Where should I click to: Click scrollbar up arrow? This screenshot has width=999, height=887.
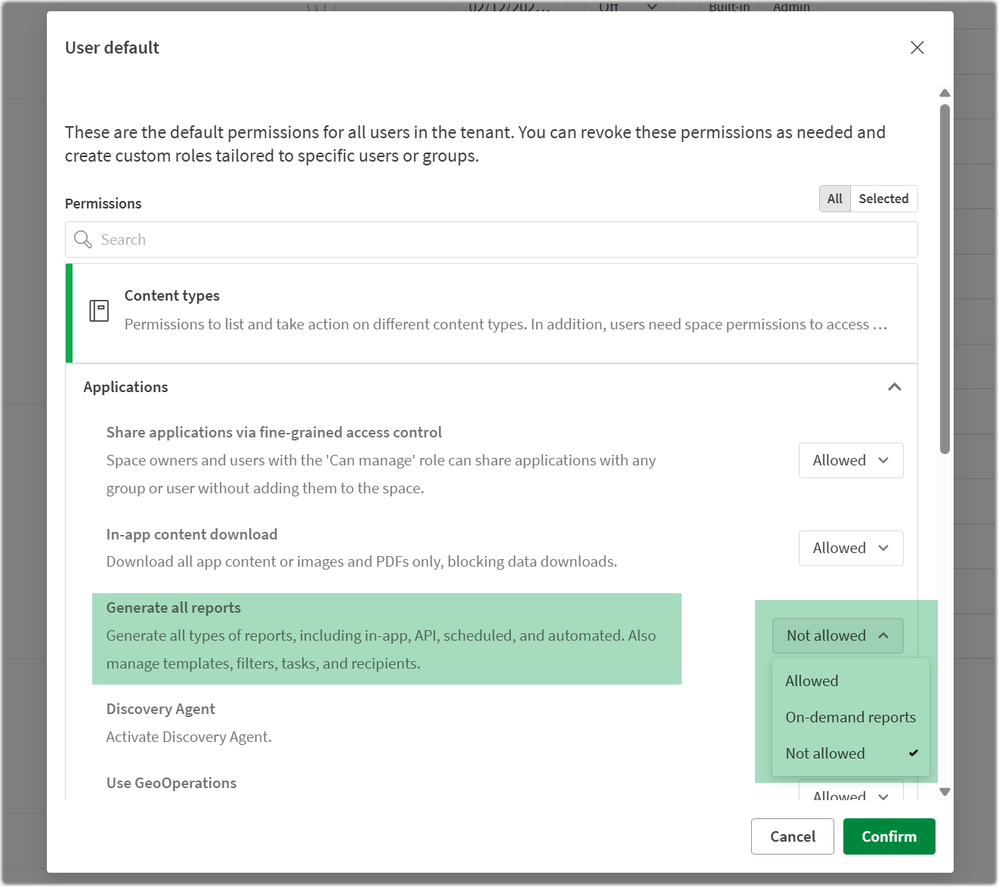[x=944, y=93]
